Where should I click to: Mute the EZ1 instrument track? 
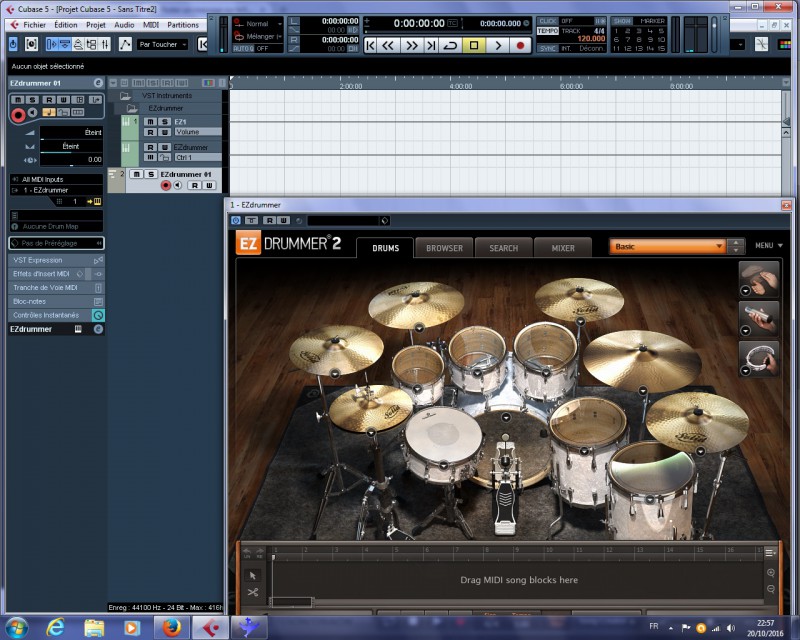(x=150, y=121)
